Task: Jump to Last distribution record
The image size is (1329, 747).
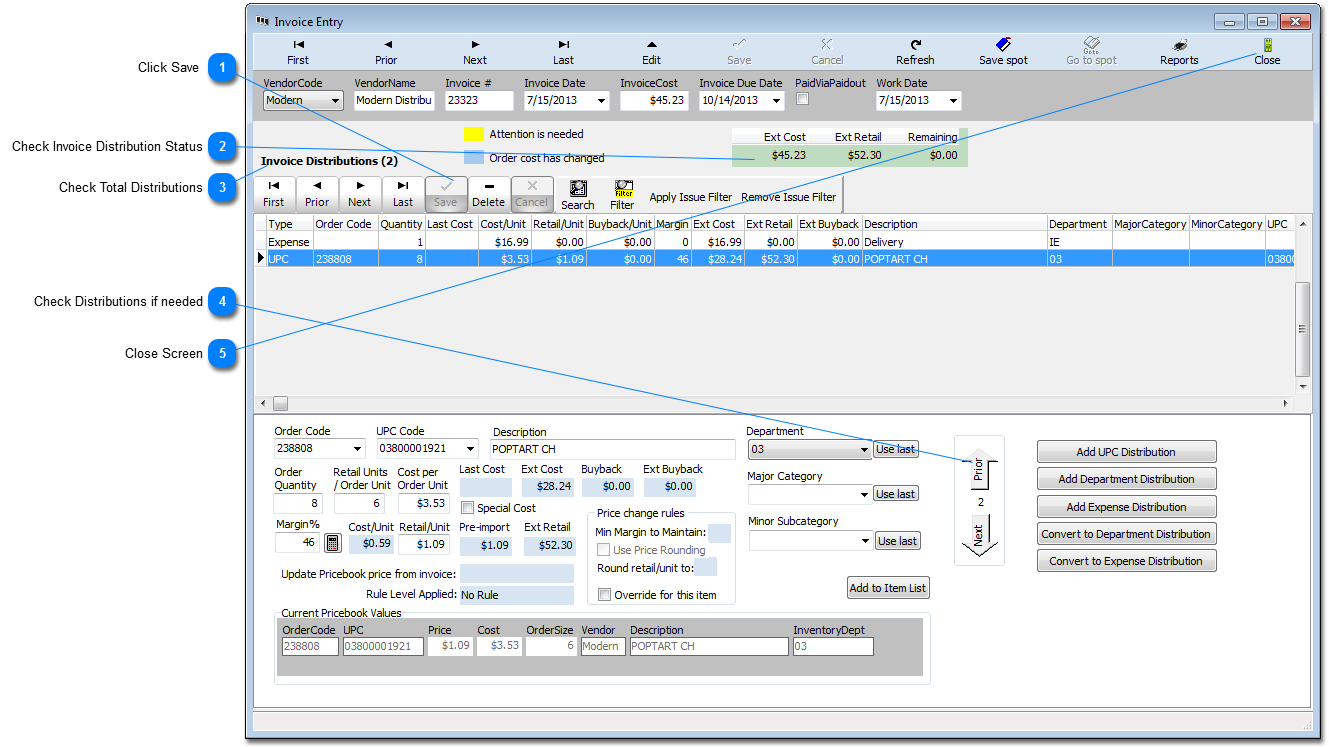Action: click(x=402, y=192)
